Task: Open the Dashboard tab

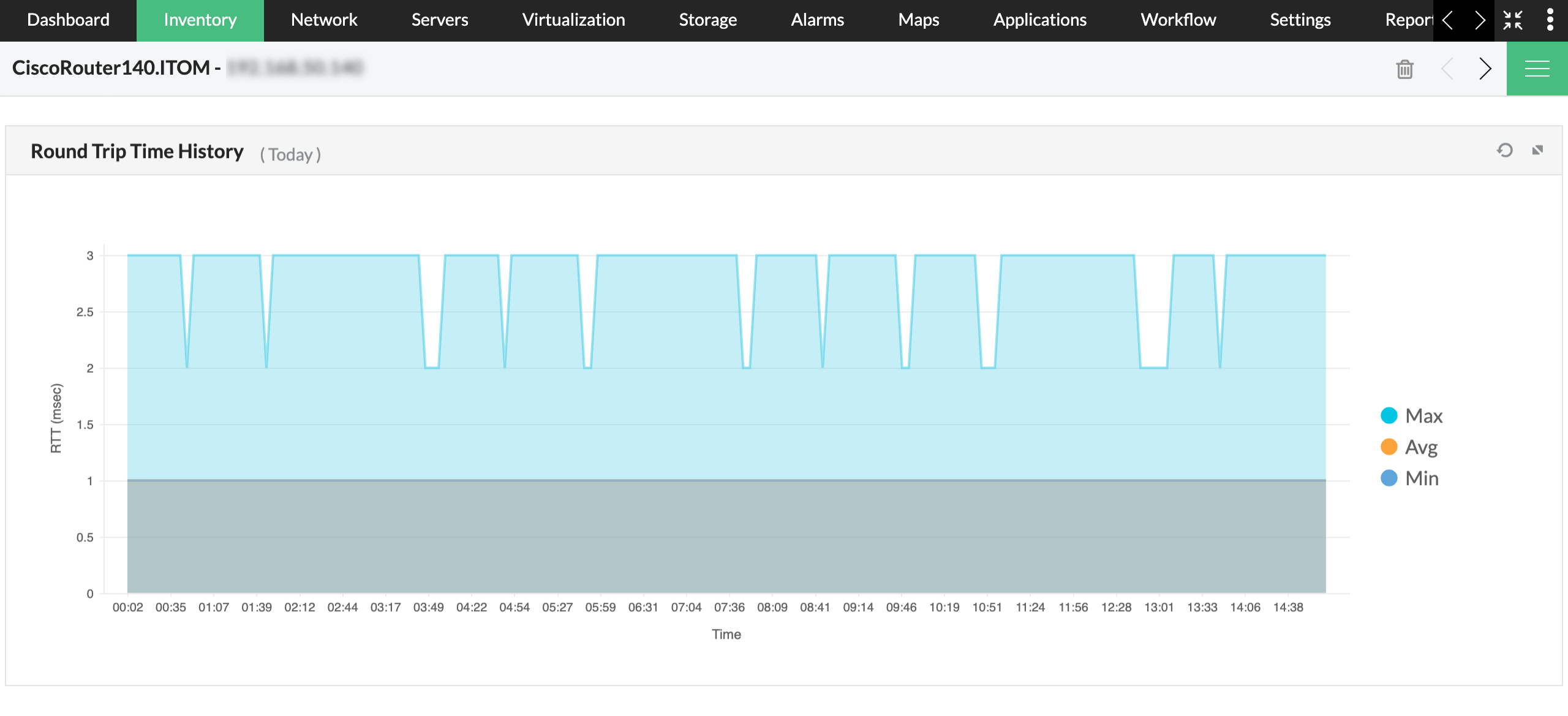Action: click(68, 20)
